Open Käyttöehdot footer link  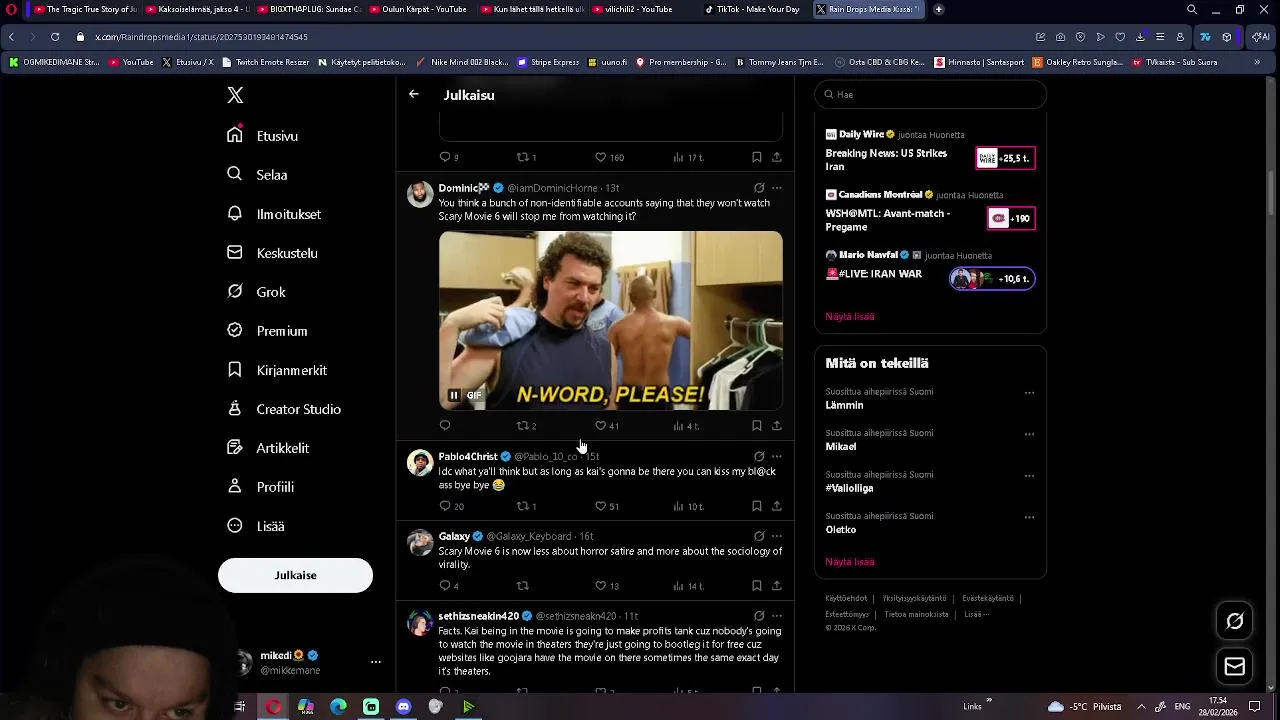(846, 598)
